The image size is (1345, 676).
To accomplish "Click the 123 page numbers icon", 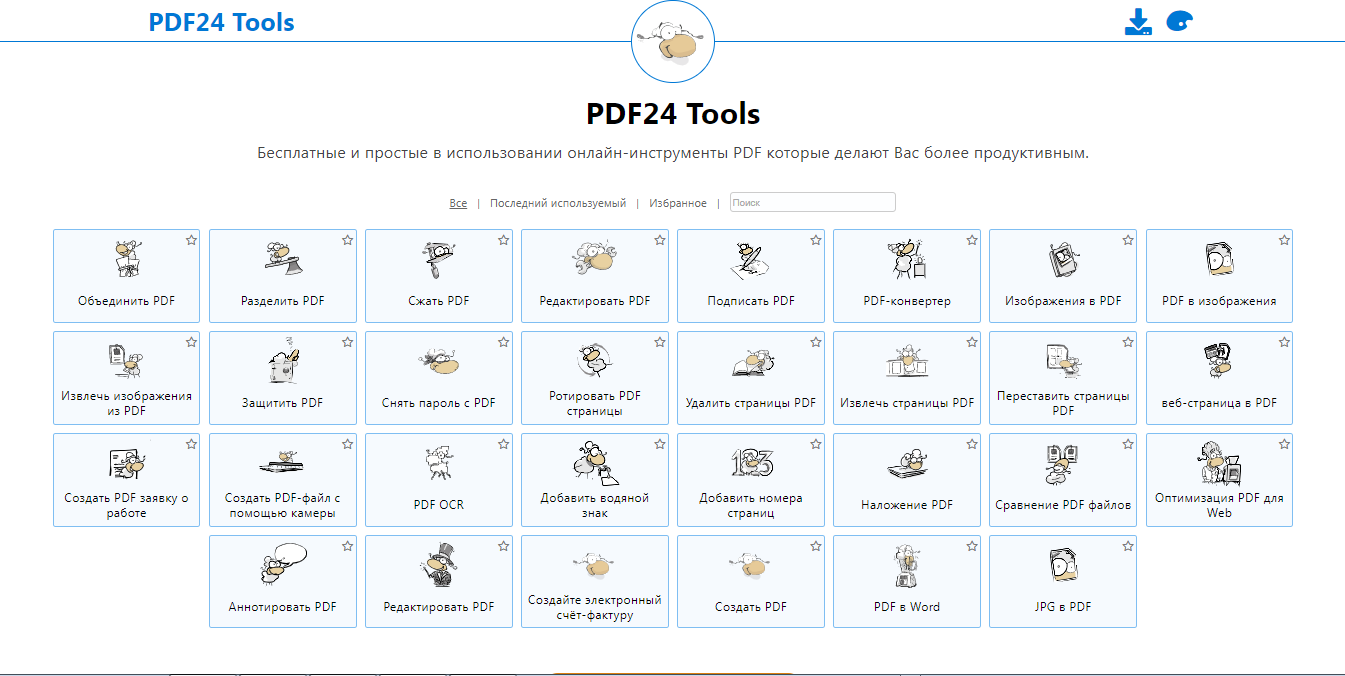I will (751, 461).
